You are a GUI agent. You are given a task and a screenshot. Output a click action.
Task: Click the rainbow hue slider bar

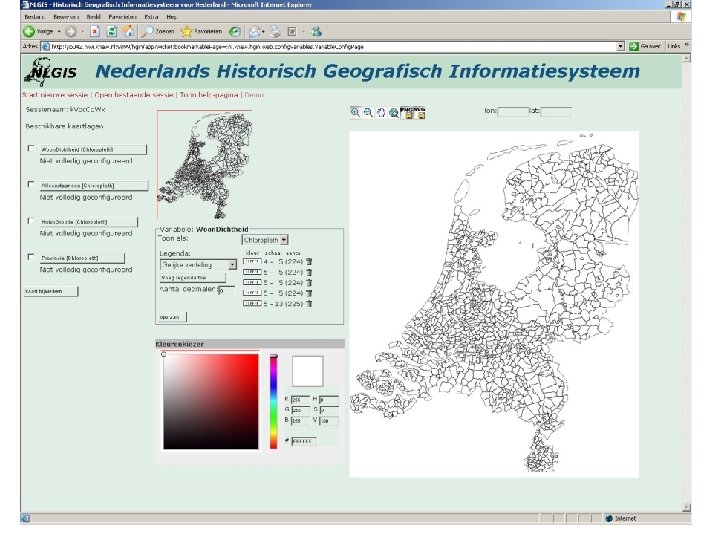pos(274,400)
